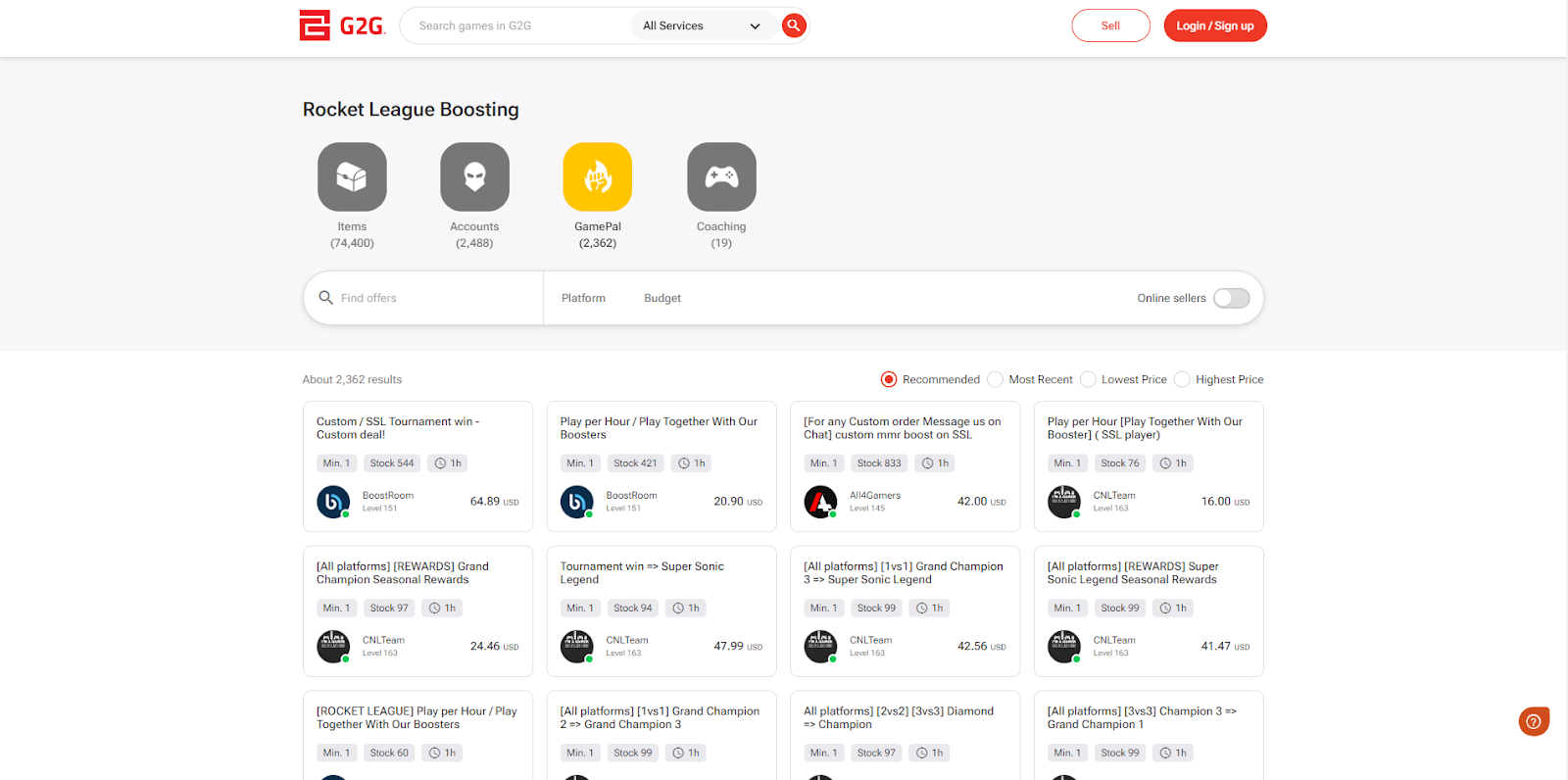Select the GamePal category icon
Viewport: 1568px width, 780px height.
pyautogui.click(x=598, y=176)
